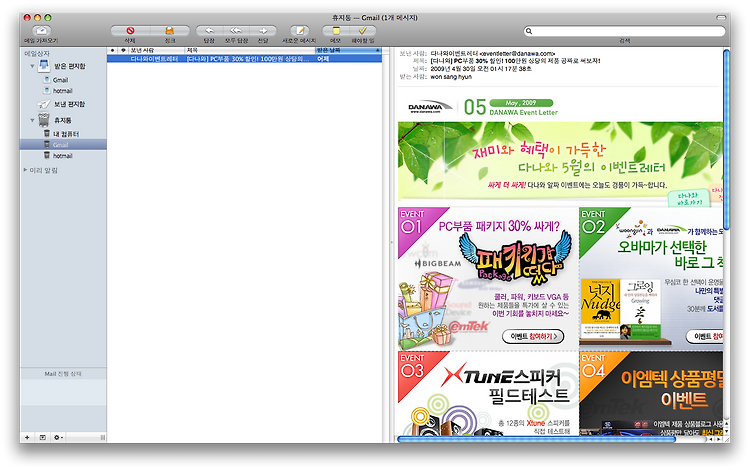The width and height of the screenshot is (750, 470).
Task: Open the Event 04 이엠텍 review banner
Action: pos(651,393)
